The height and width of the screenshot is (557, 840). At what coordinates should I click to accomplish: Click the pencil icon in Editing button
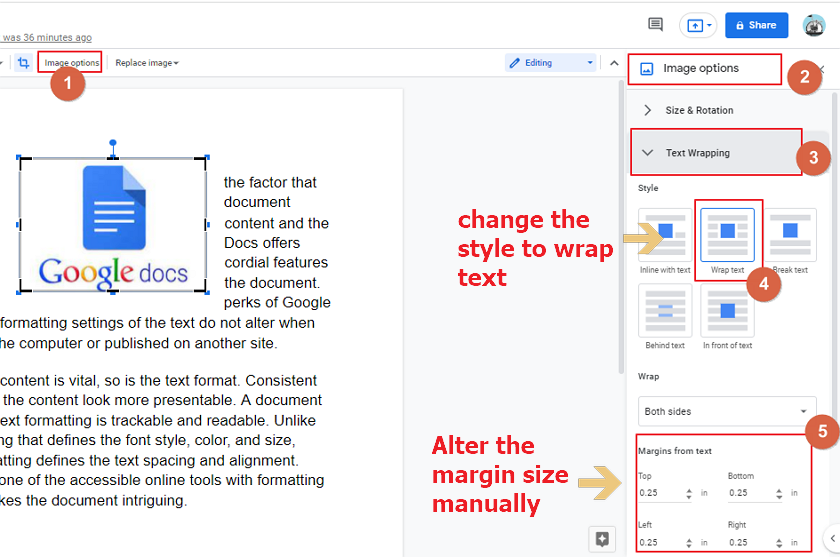(x=514, y=63)
